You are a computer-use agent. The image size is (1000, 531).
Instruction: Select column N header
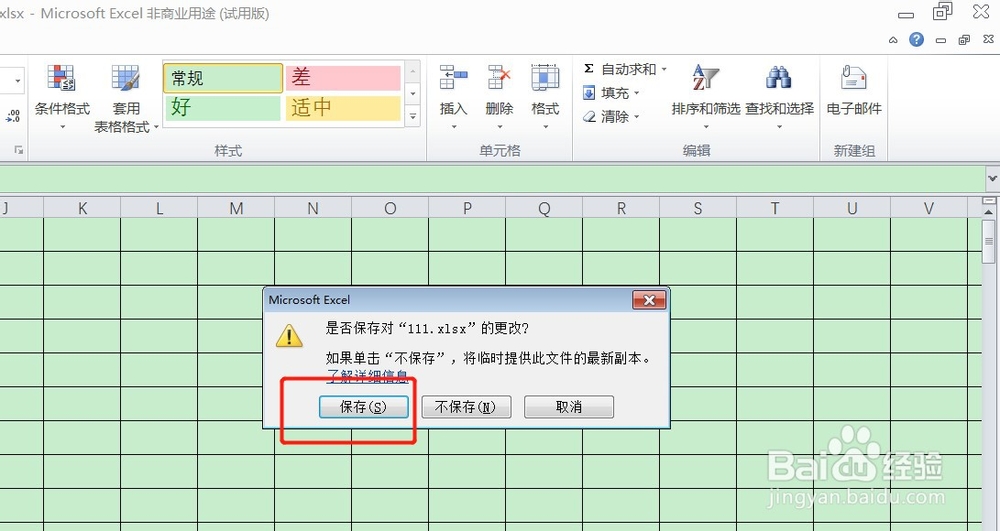point(313,208)
